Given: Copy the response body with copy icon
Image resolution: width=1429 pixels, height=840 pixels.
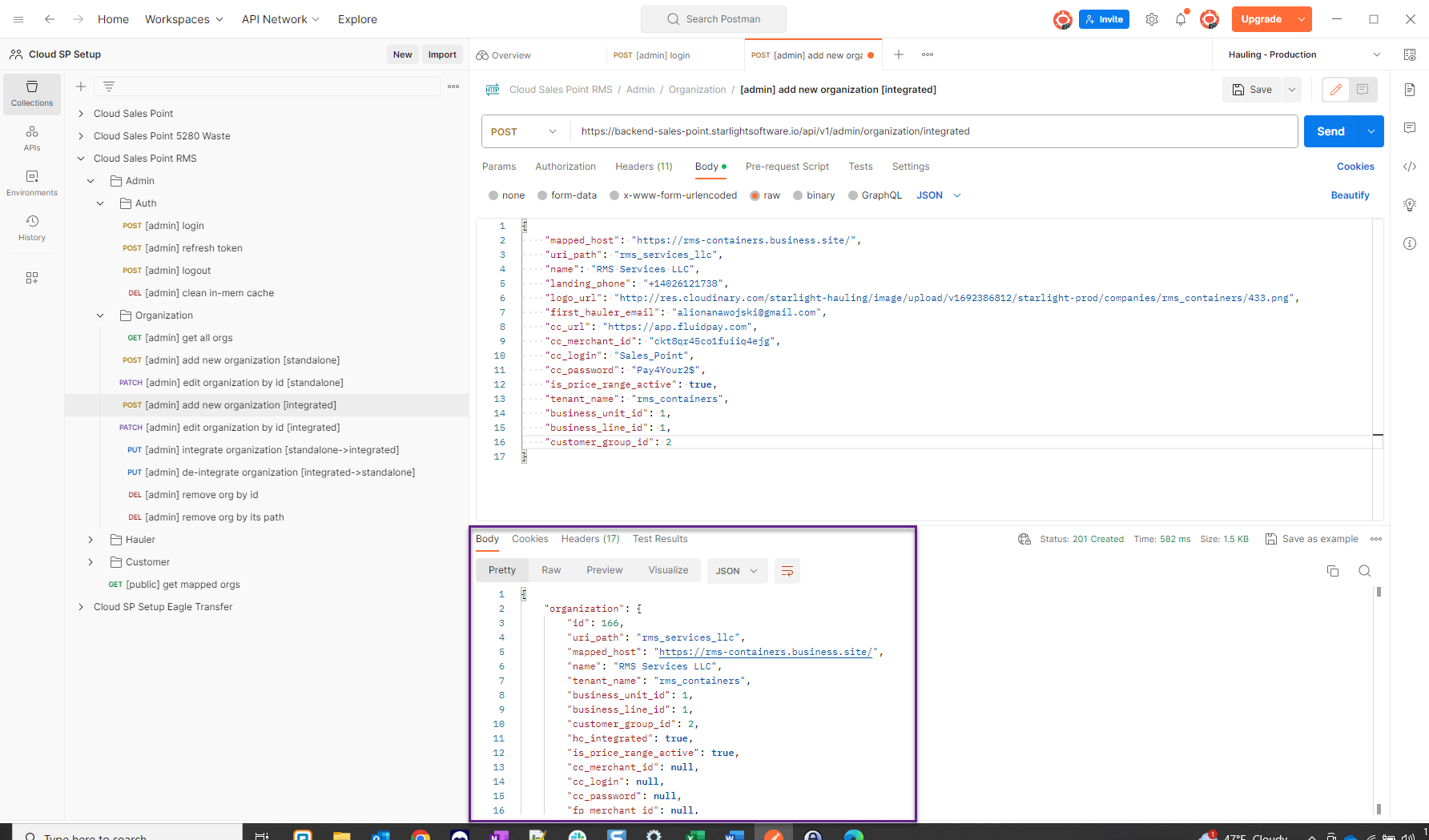Looking at the screenshot, I should tap(1333, 571).
